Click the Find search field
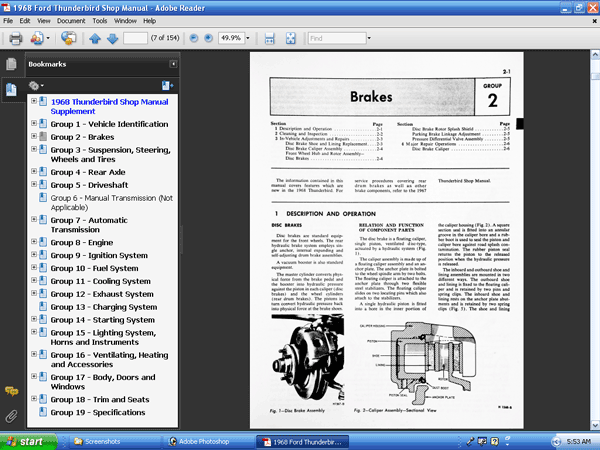Screen dimensions: 600x450 click(x=337, y=38)
